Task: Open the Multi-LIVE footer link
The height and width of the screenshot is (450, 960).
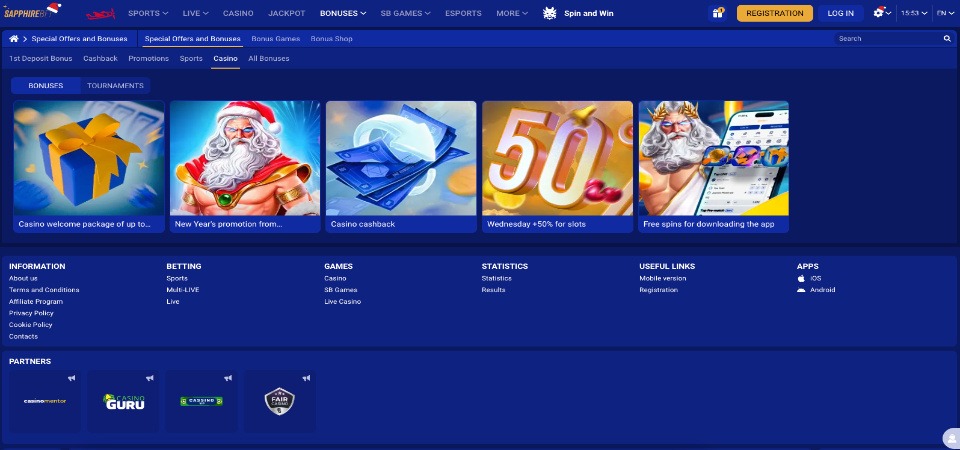Action: pos(182,290)
